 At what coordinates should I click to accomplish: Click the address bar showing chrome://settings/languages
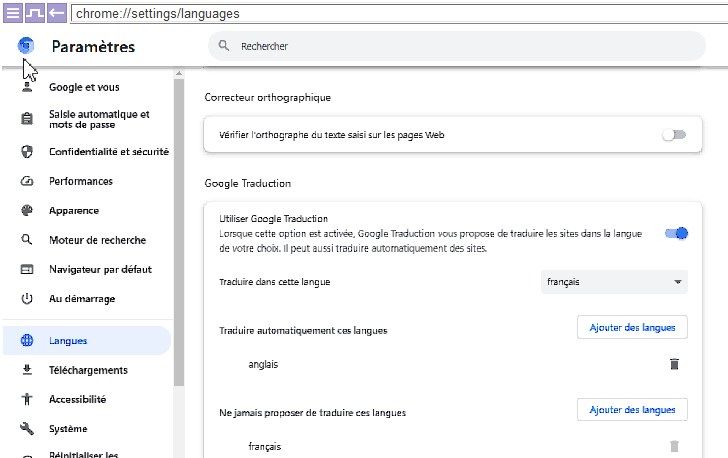[399, 13]
